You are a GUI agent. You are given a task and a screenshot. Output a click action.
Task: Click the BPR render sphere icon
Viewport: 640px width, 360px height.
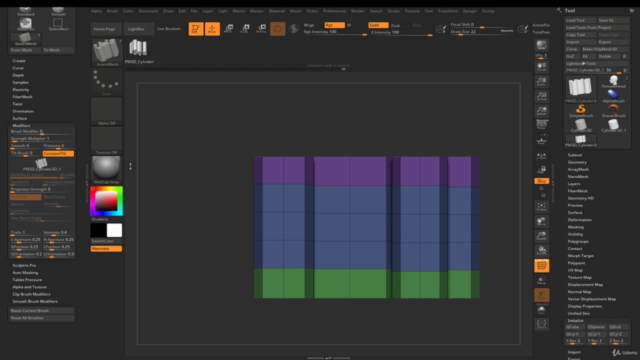542,46
